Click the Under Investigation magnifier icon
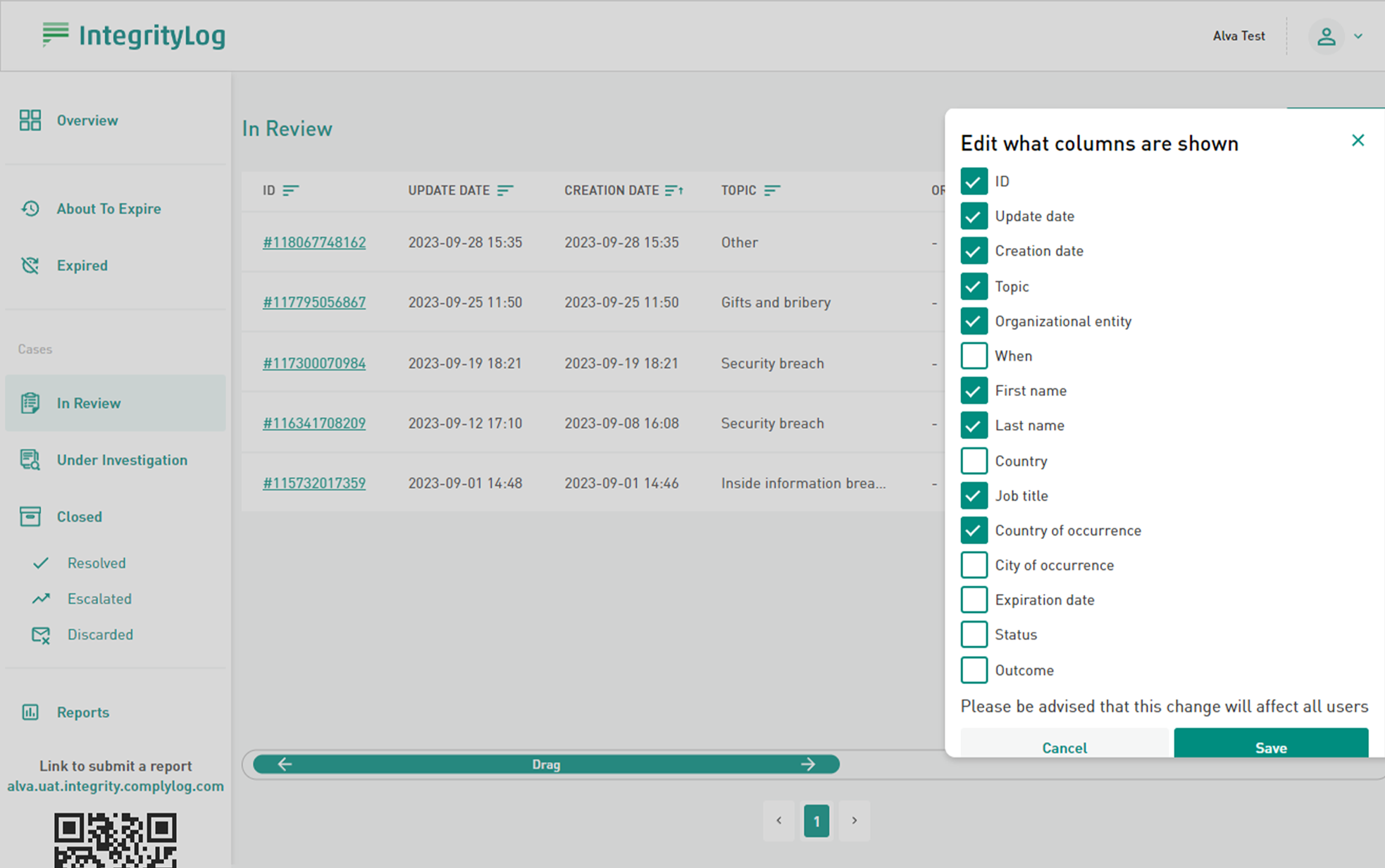The image size is (1385, 868). coord(30,460)
